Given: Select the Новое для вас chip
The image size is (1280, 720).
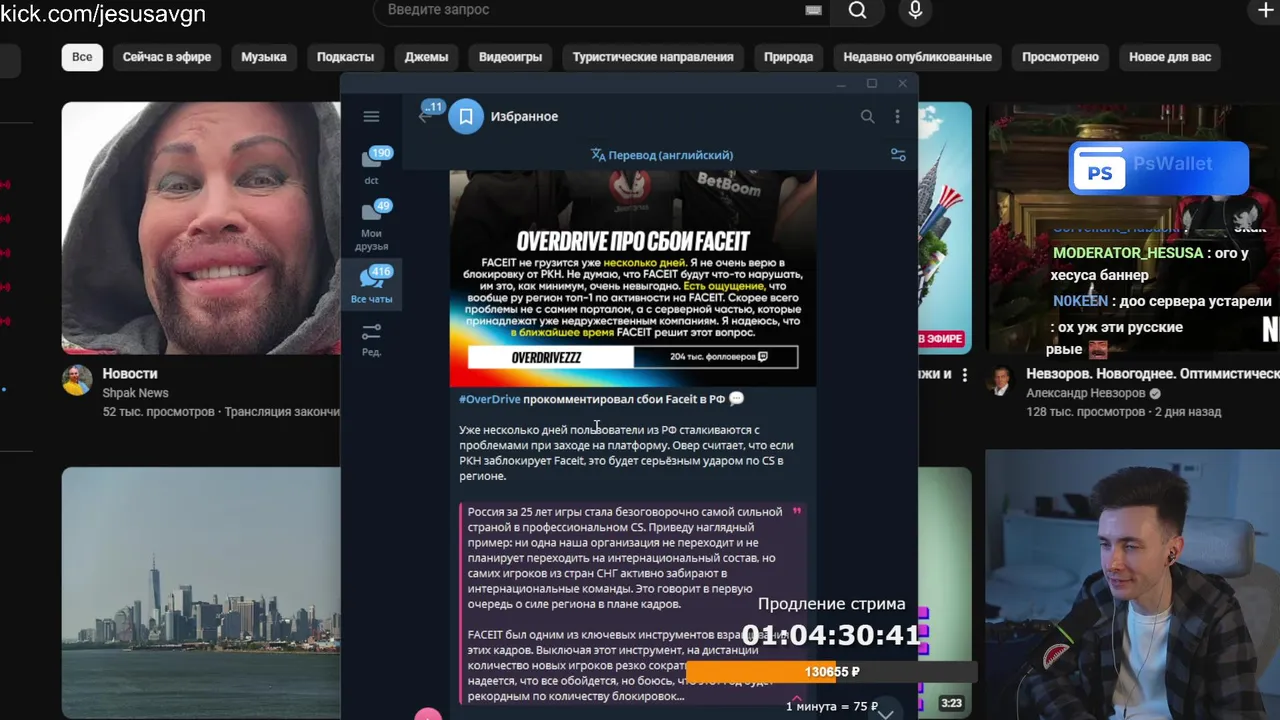Looking at the screenshot, I should tap(1170, 57).
